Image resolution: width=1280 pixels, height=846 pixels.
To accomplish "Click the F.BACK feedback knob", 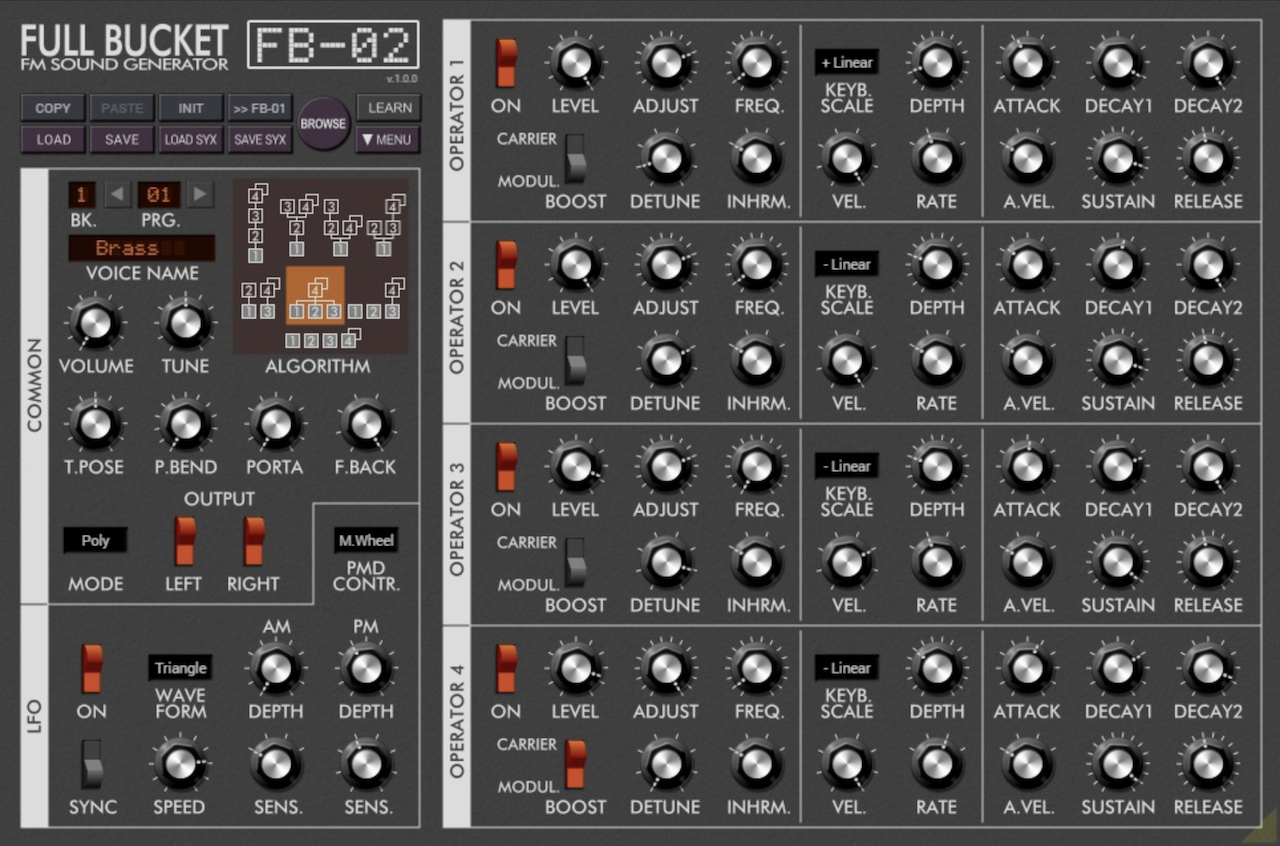I will pos(366,424).
